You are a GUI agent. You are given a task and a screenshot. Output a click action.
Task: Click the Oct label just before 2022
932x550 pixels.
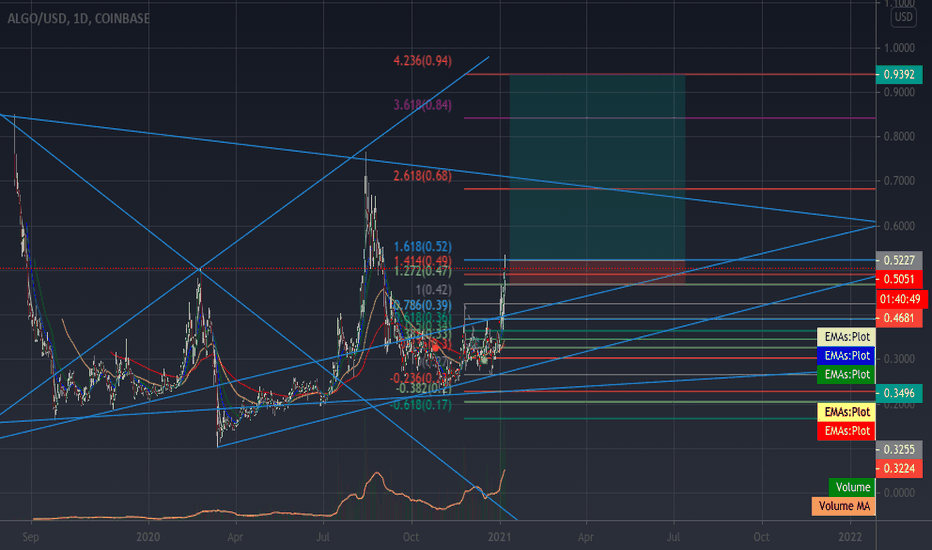pyautogui.click(x=761, y=537)
